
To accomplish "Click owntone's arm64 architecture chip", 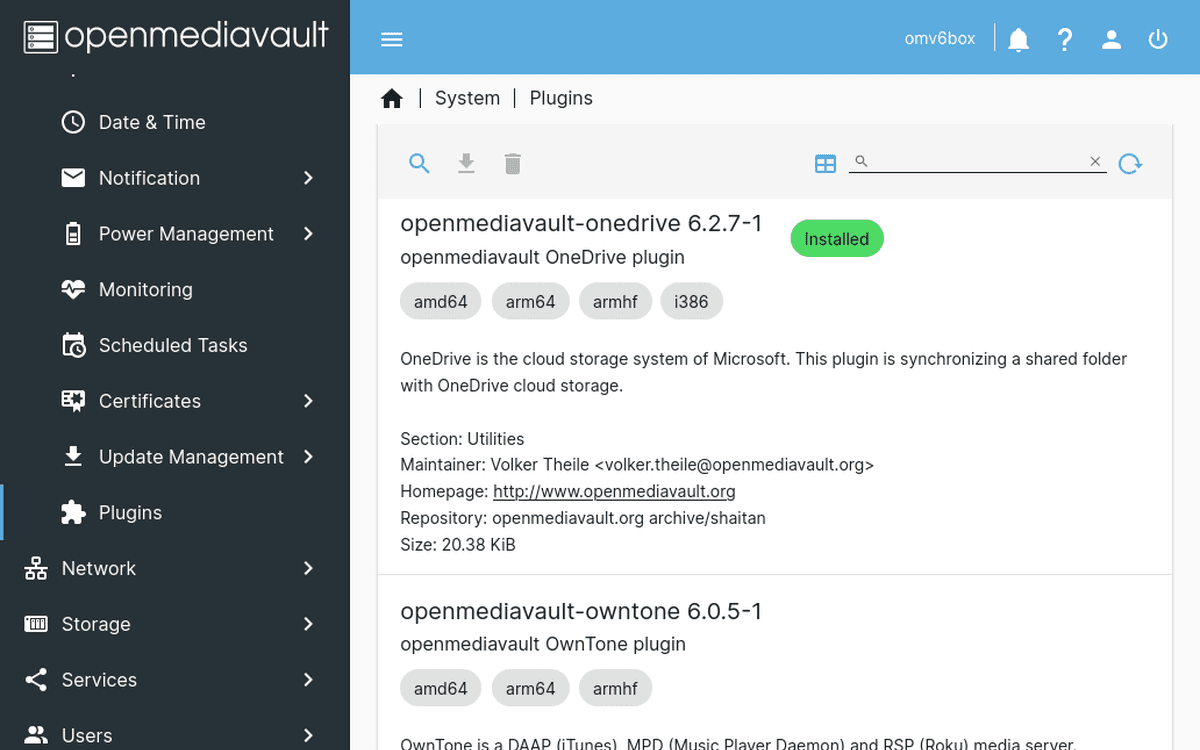I will tap(530, 688).
